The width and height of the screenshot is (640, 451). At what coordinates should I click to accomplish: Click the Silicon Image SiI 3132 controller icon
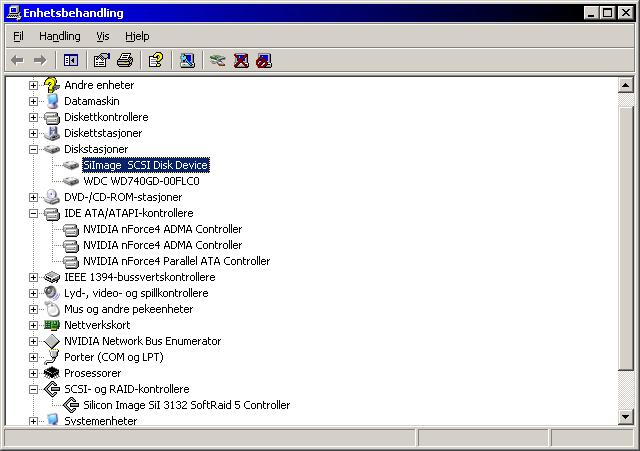(71, 405)
